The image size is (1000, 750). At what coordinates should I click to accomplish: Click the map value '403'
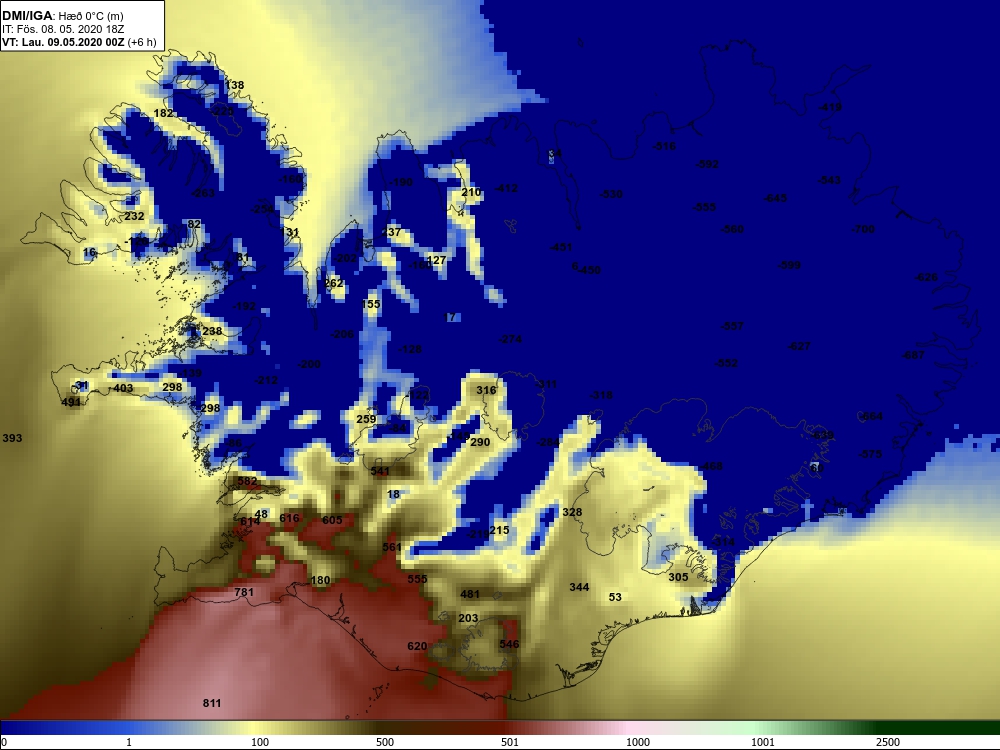coord(122,388)
